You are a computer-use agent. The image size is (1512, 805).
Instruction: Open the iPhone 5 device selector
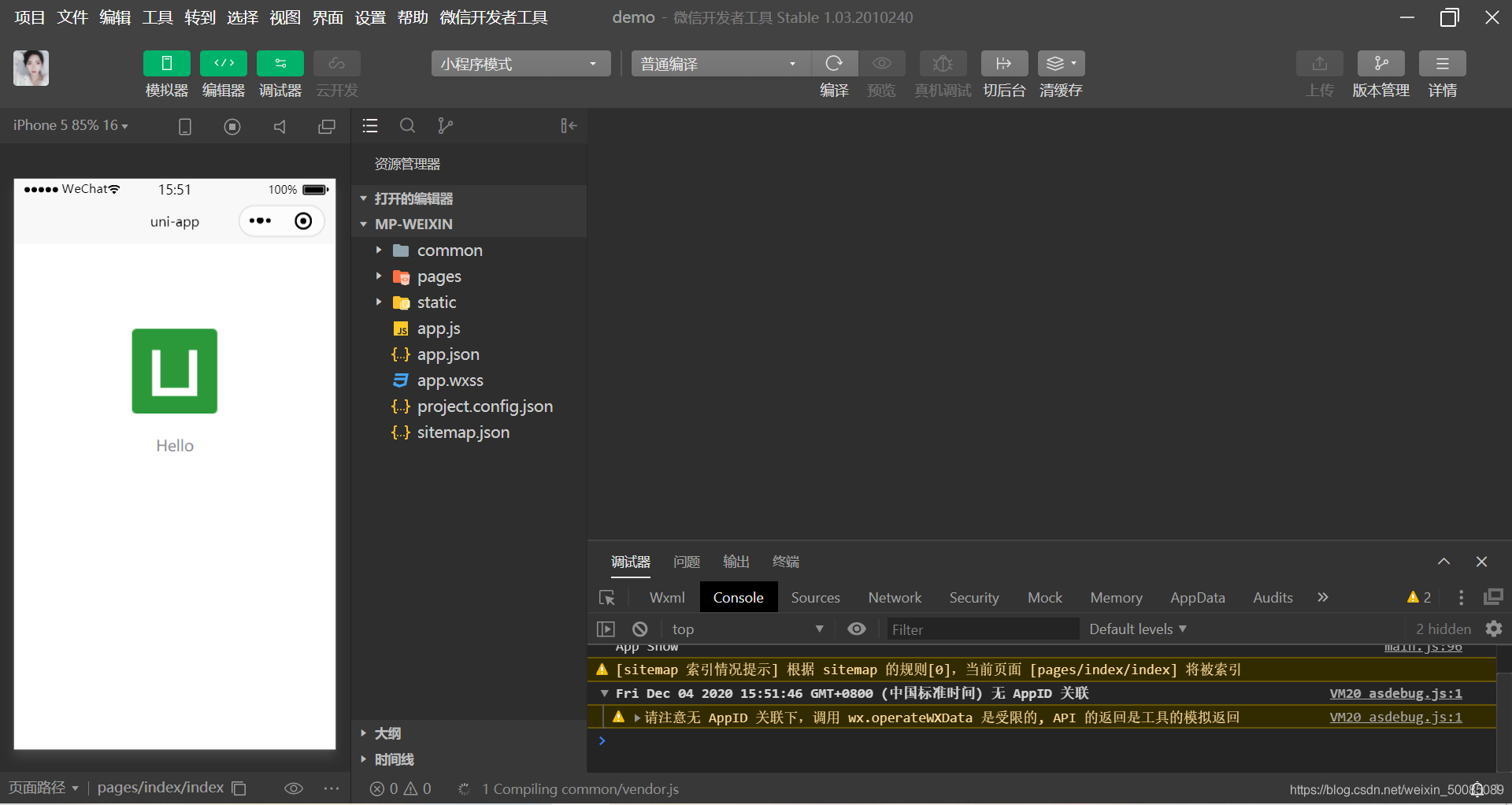coord(71,125)
